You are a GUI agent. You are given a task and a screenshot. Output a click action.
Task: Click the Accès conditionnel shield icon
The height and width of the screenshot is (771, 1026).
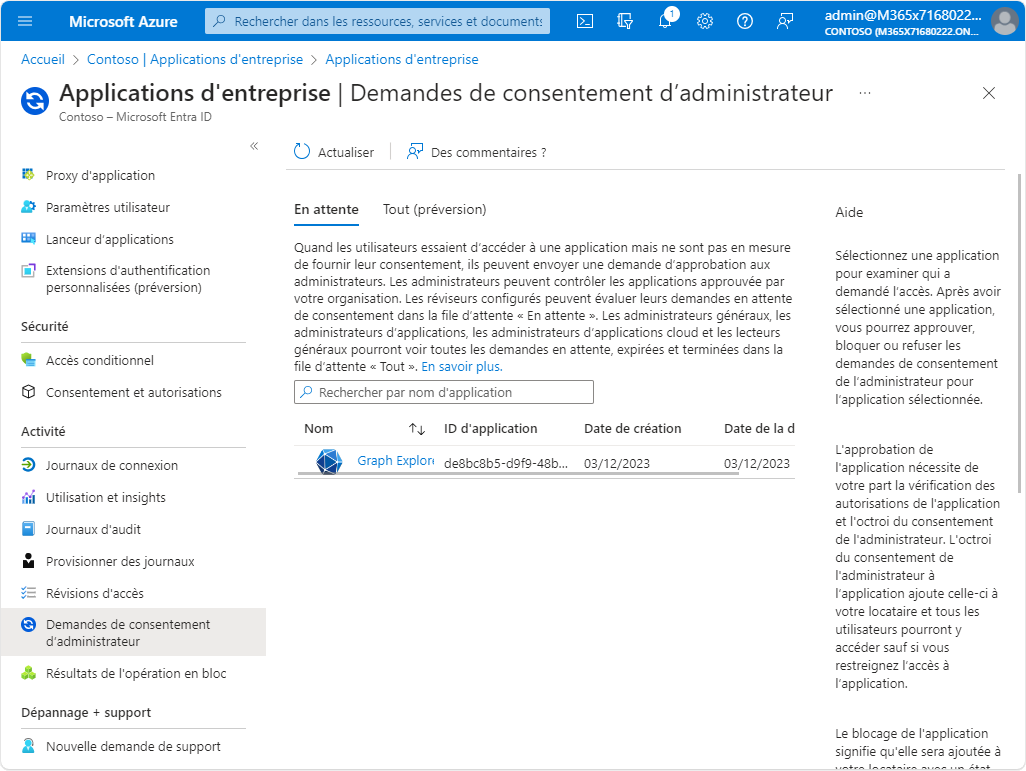(28, 359)
